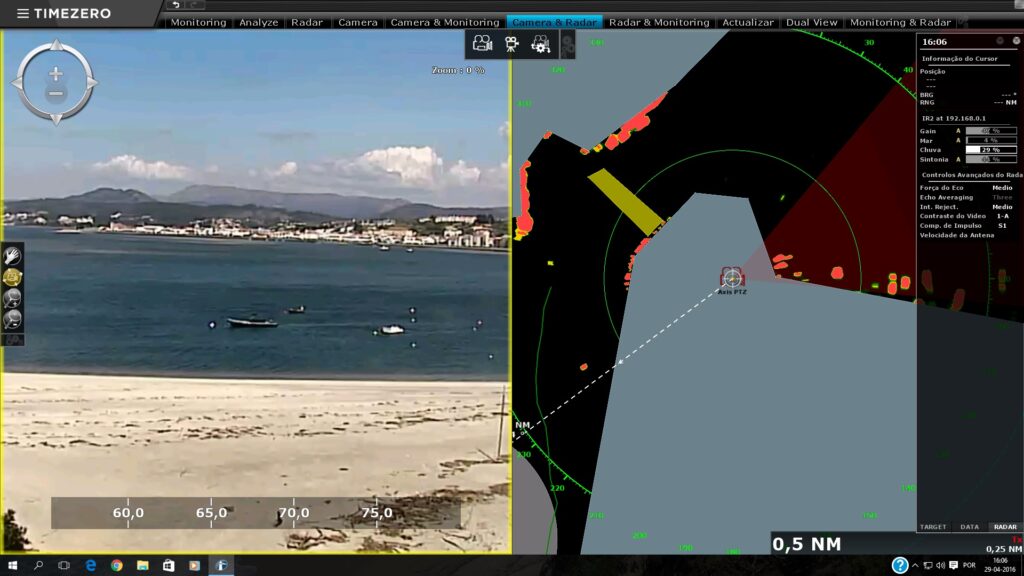This screenshot has width=1024, height=576.
Task: Select Radar & Monitoring tab
Action: click(x=659, y=22)
